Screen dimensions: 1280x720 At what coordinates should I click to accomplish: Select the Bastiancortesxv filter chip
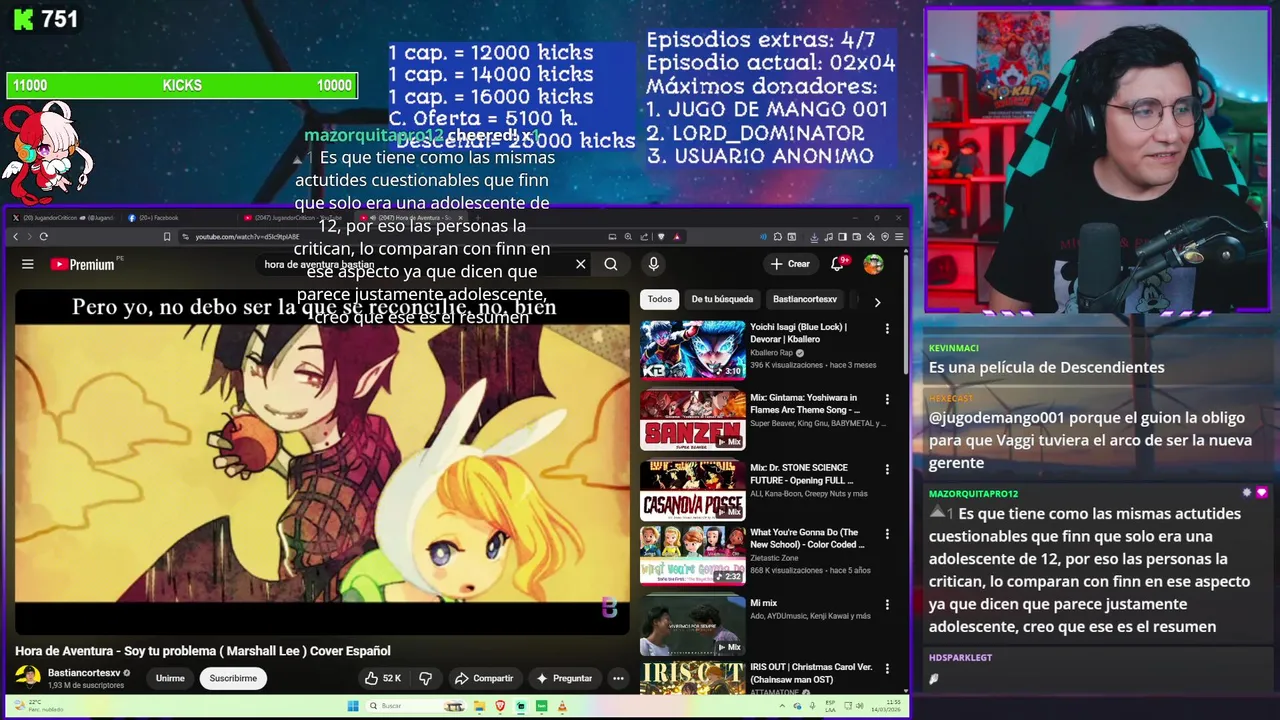coord(805,299)
